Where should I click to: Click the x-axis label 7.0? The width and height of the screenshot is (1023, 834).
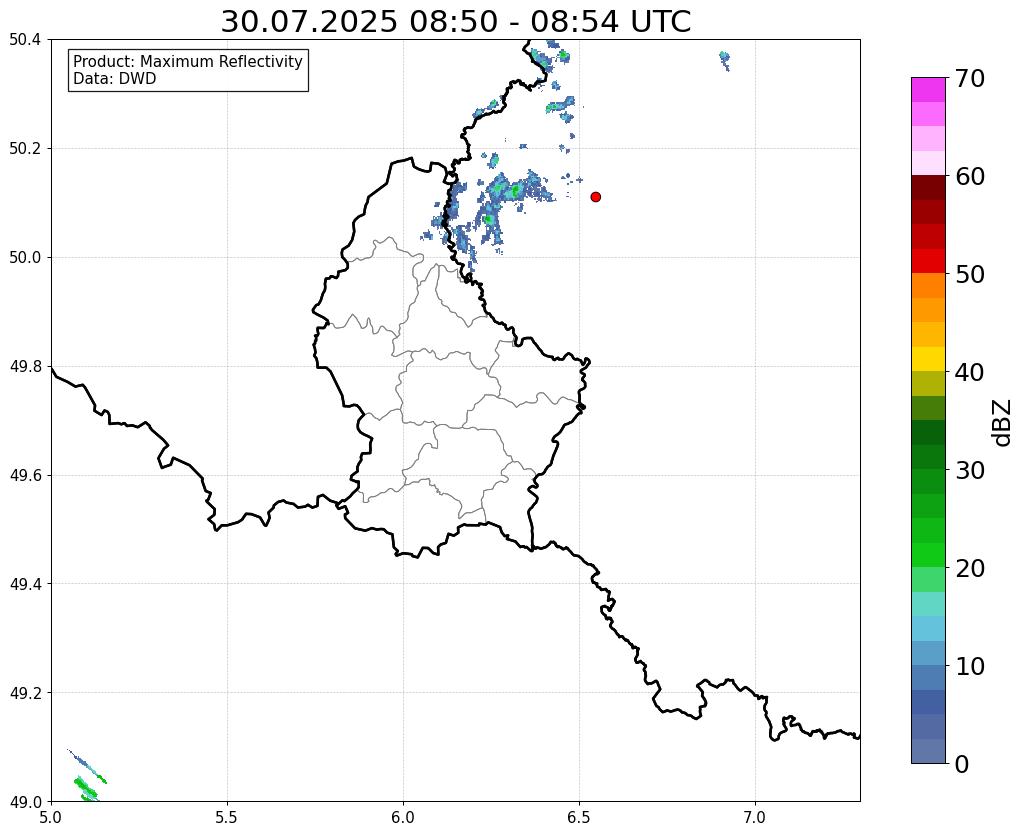756,817
